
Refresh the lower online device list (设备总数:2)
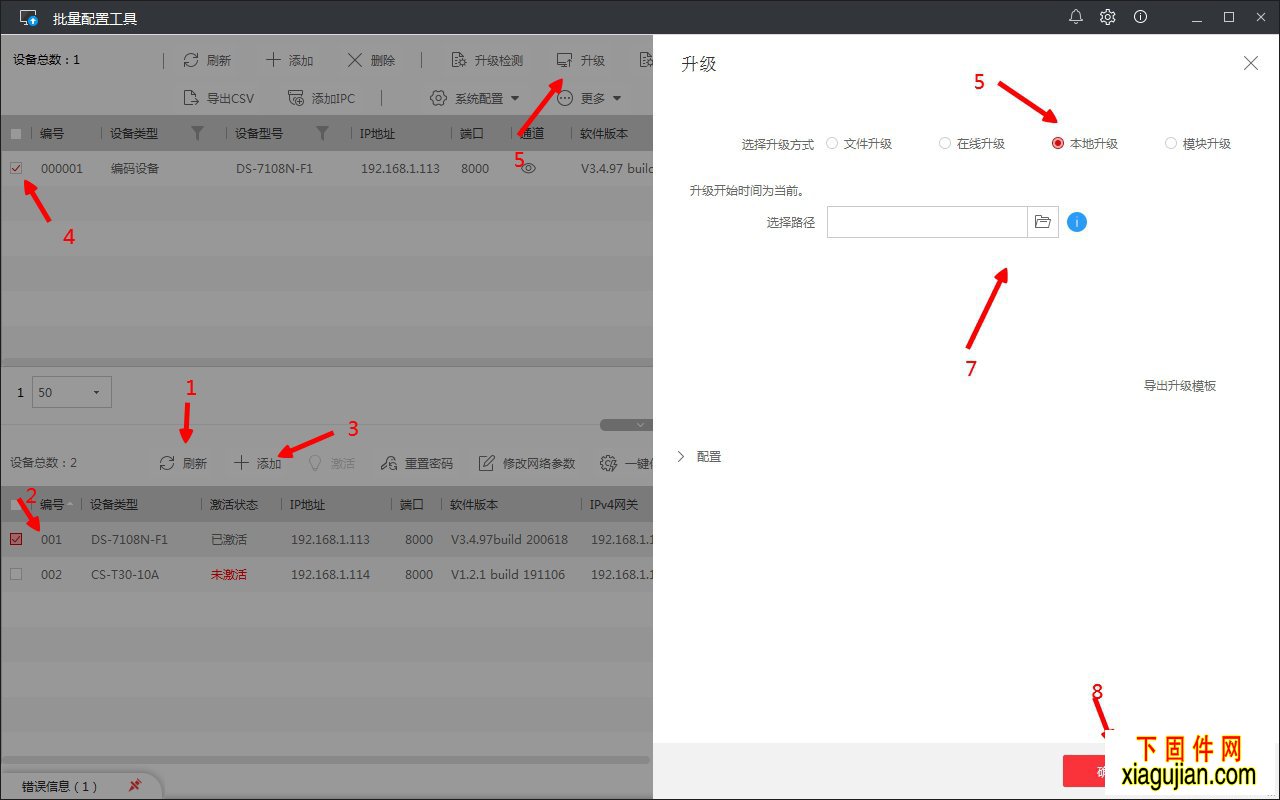pyautogui.click(x=183, y=463)
